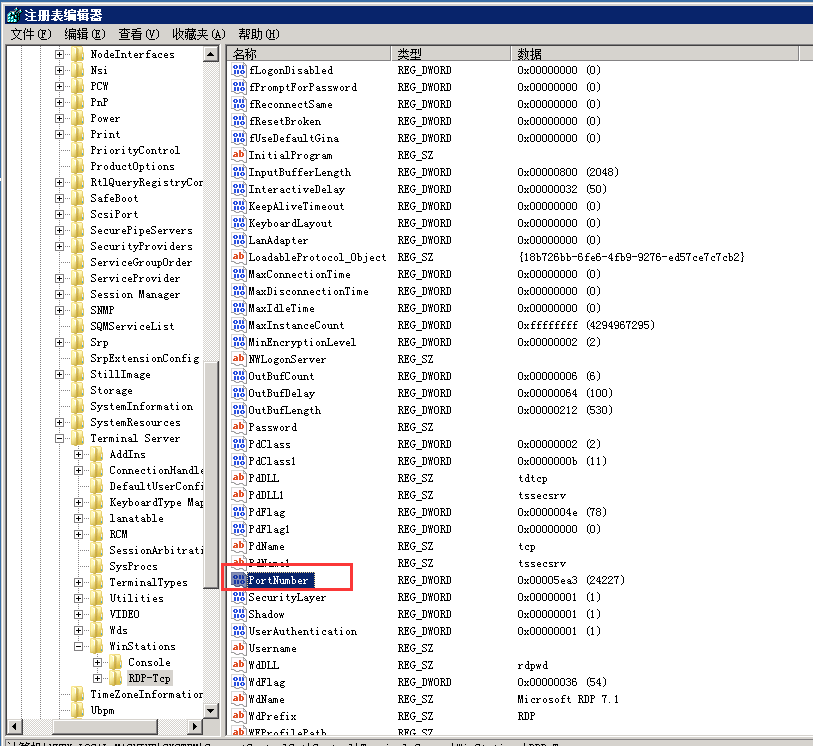This screenshot has width=813, height=746.
Task: Collapse the Terminal Server tree node
Action: point(60,438)
